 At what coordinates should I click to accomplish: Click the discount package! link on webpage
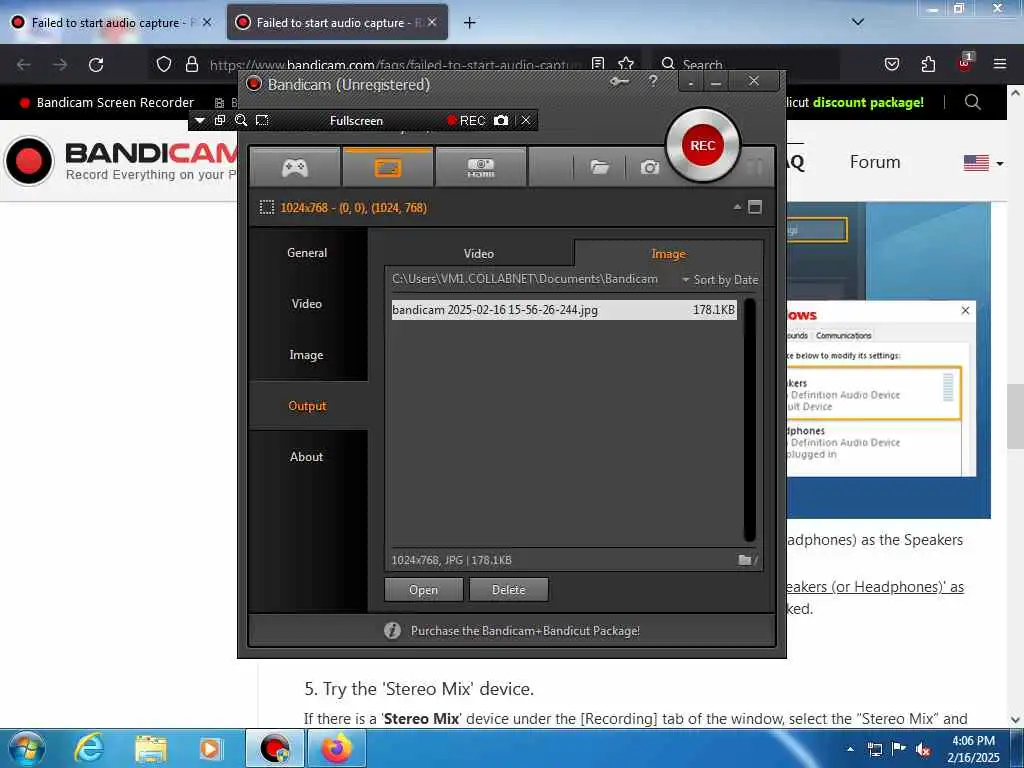tap(869, 103)
